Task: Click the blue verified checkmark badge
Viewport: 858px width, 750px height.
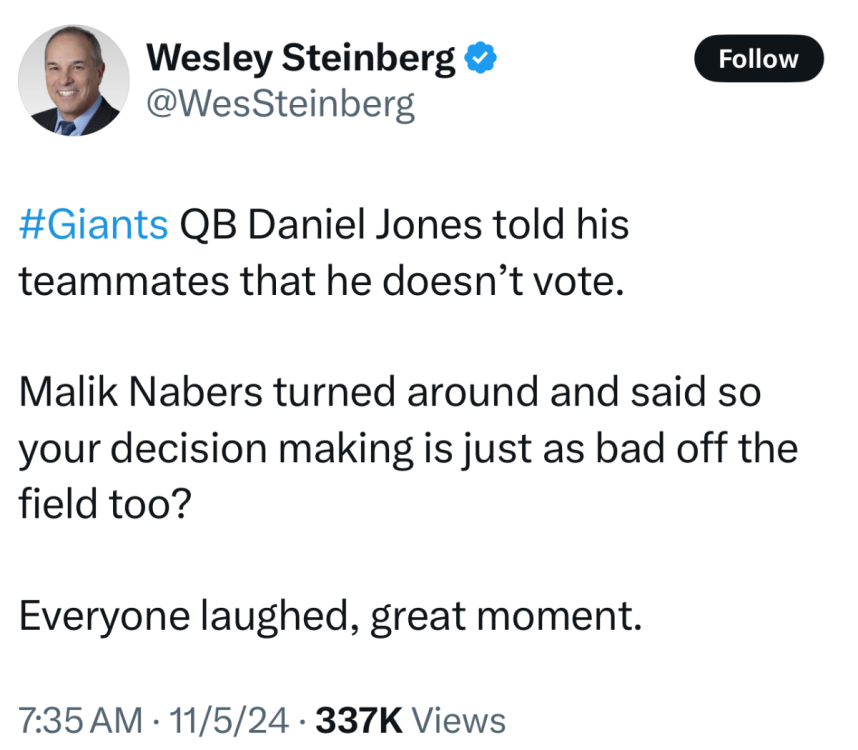Action: point(482,60)
